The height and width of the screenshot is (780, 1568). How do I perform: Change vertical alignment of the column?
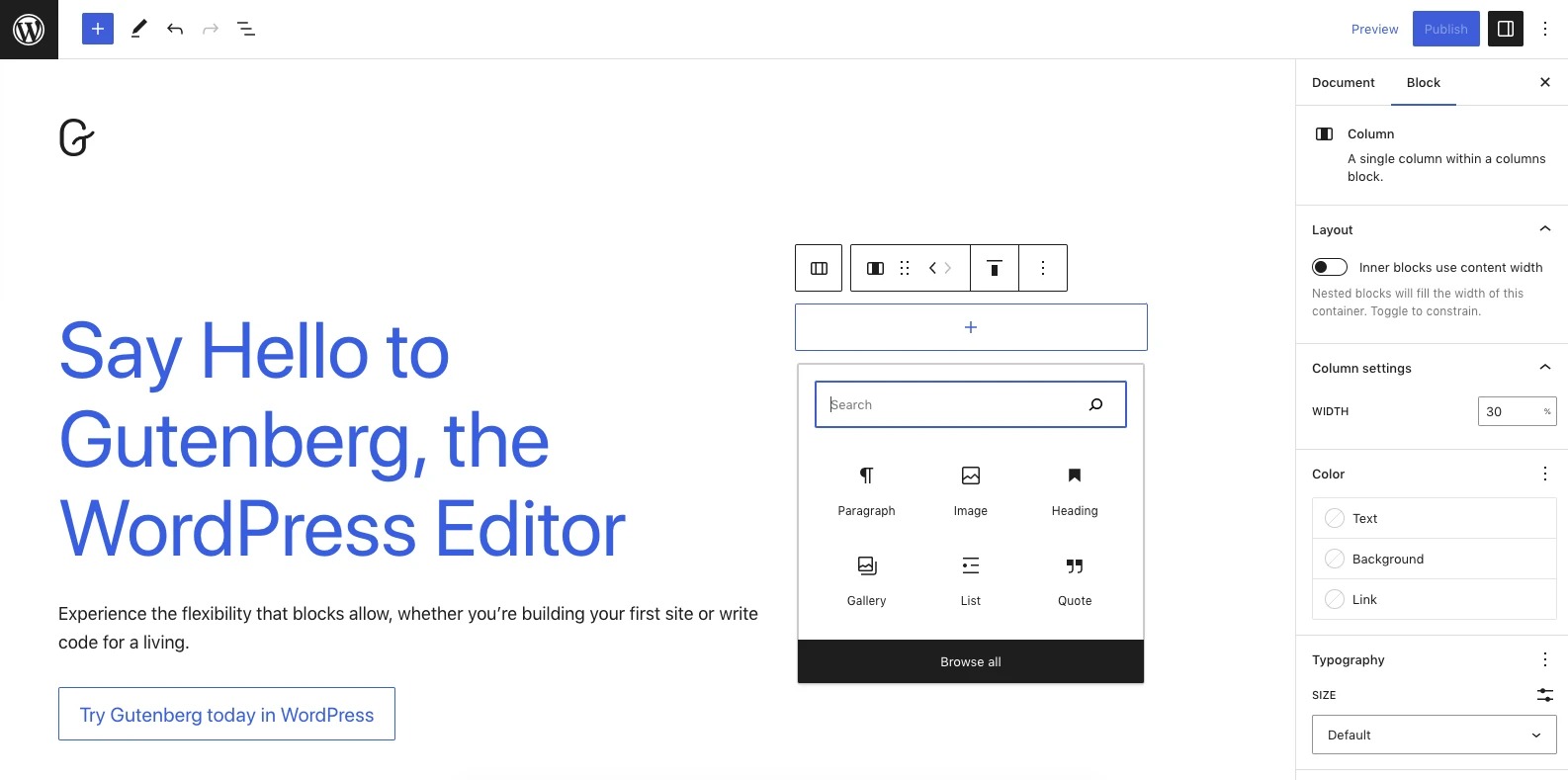pyautogui.click(x=995, y=268)
